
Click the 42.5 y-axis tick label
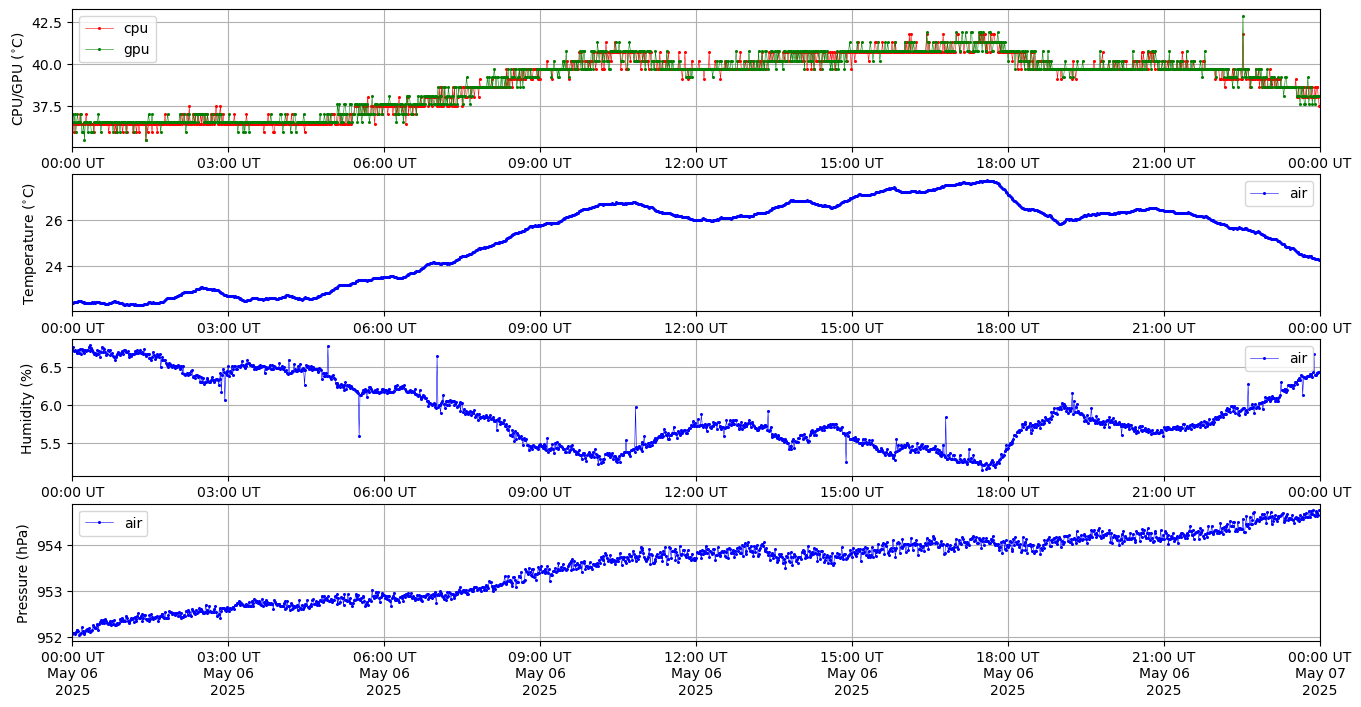pyautogui.click(x=48, y=22)
